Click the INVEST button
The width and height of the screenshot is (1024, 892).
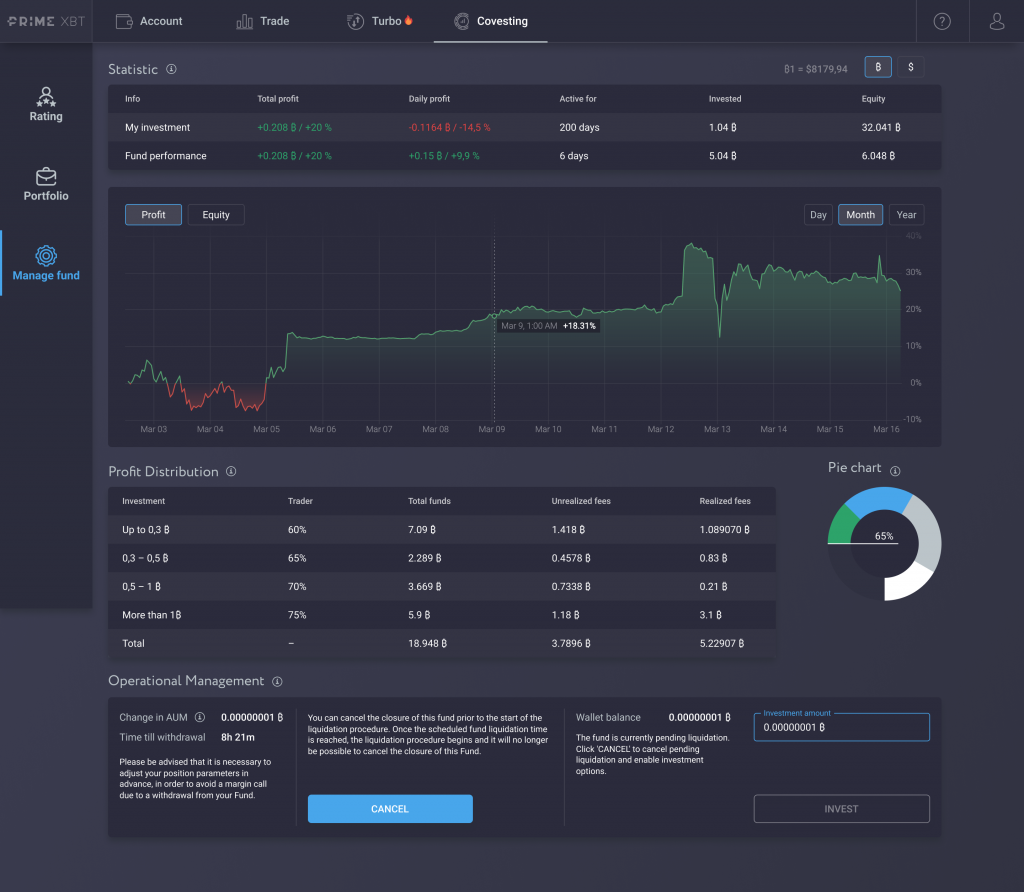click(x=841, y=808)
